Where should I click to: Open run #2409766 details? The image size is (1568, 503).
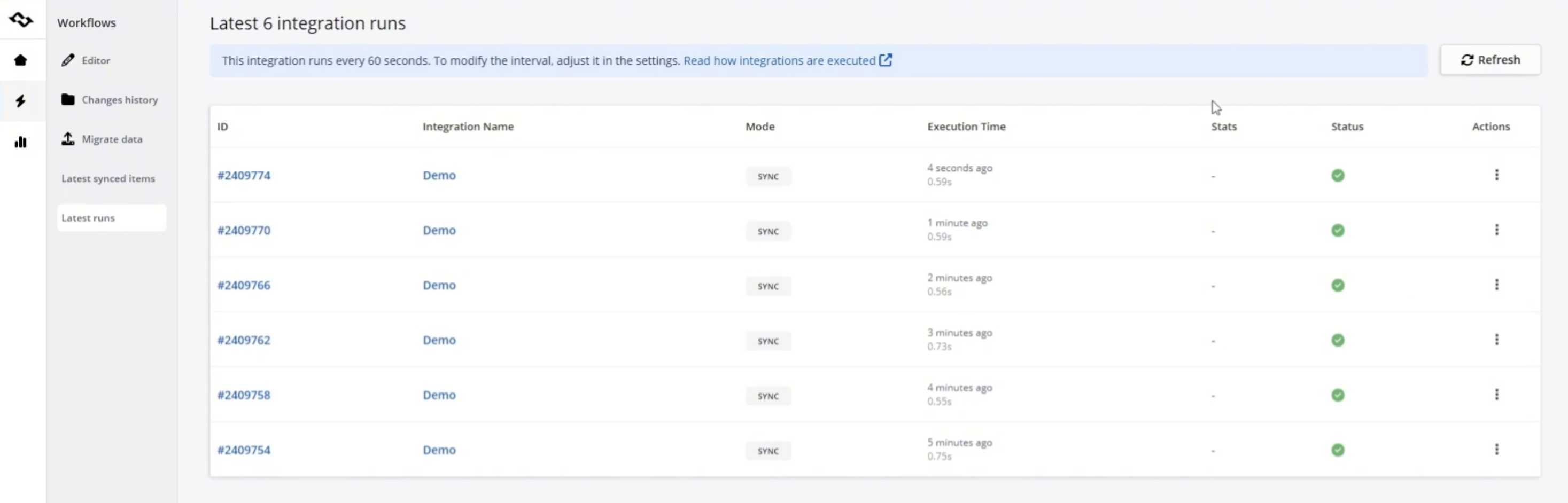click(244, 285)
